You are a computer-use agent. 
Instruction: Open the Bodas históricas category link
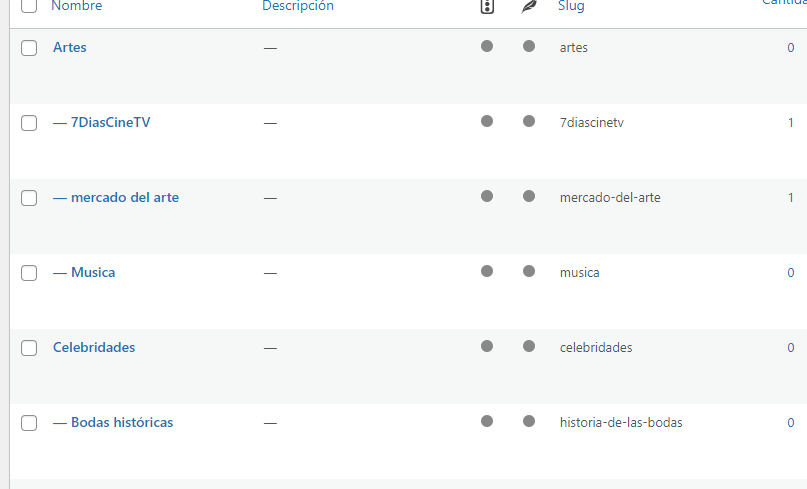click(x=122, y=422)
